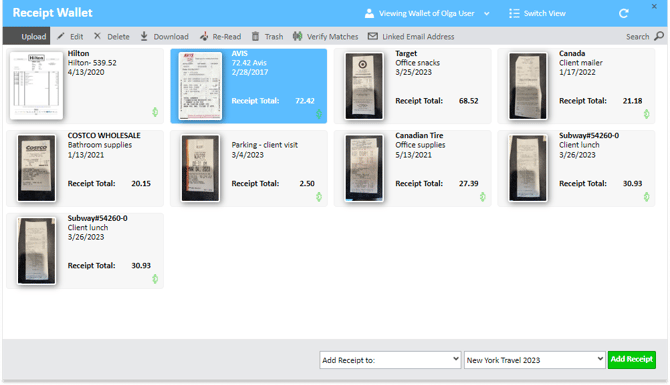Click the Switch View list icon
Image resolution: width=670 pixels, height=385 pixels.
(x=514, y=13)
